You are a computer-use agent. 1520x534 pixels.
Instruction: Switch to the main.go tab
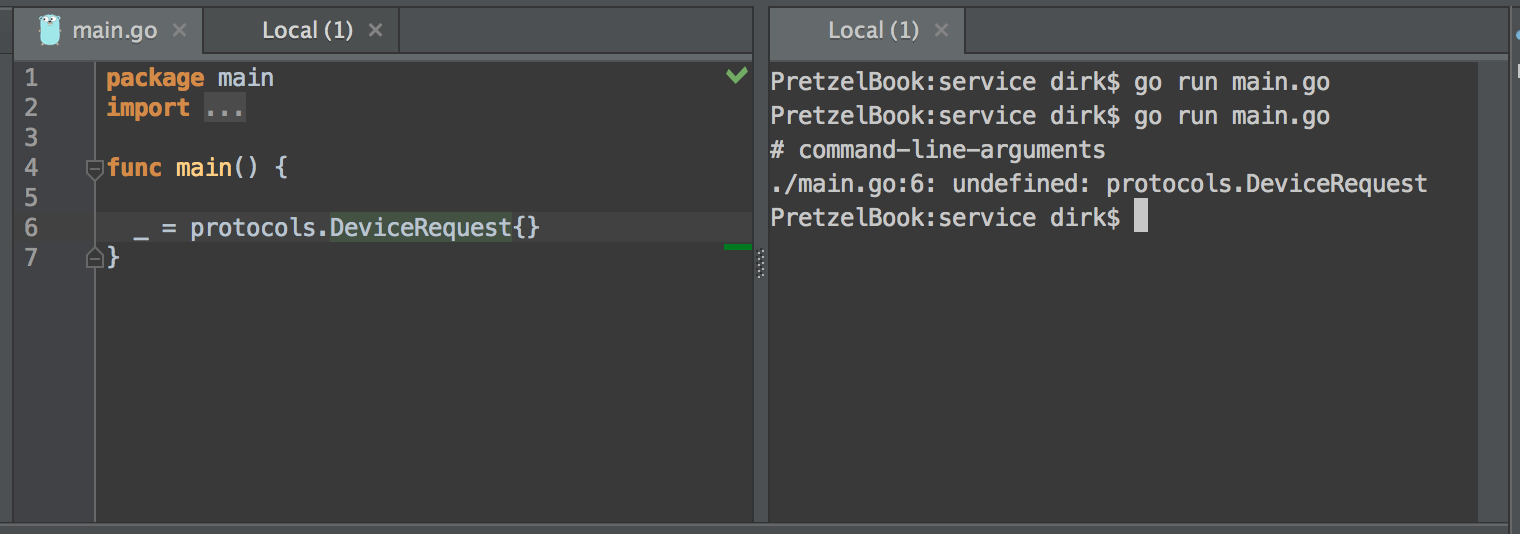point(114,30)
